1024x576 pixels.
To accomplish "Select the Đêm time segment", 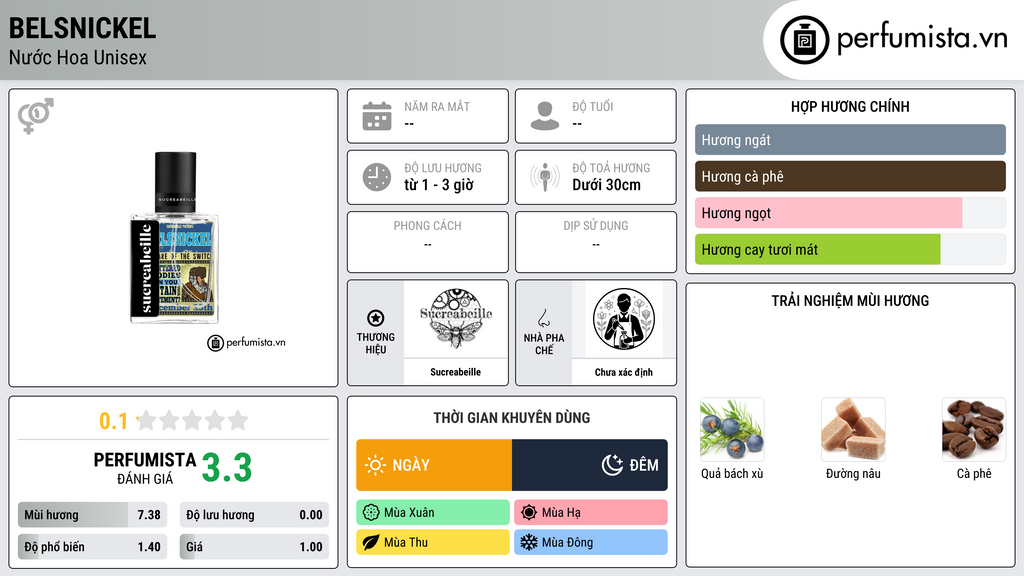I will click(x=590, y=465).
